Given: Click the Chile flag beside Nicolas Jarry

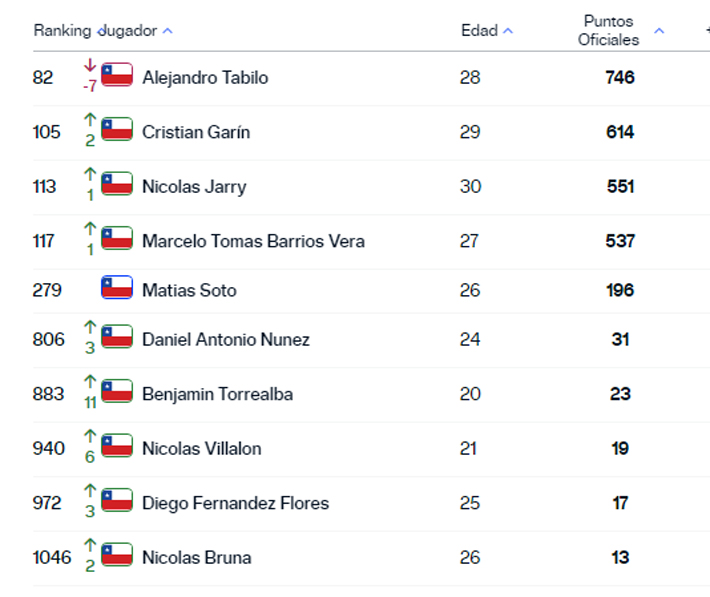Looking at the screenshot, I should coord(117,184).
